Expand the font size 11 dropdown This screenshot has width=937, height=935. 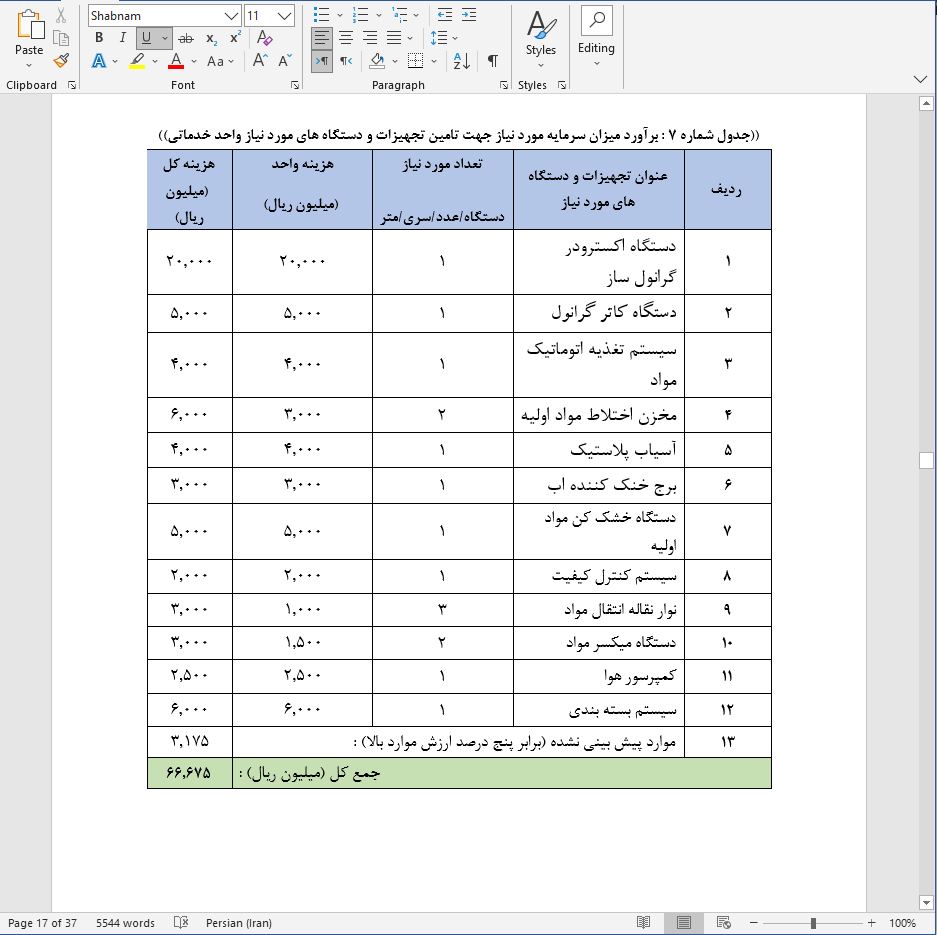coord(286,16)
